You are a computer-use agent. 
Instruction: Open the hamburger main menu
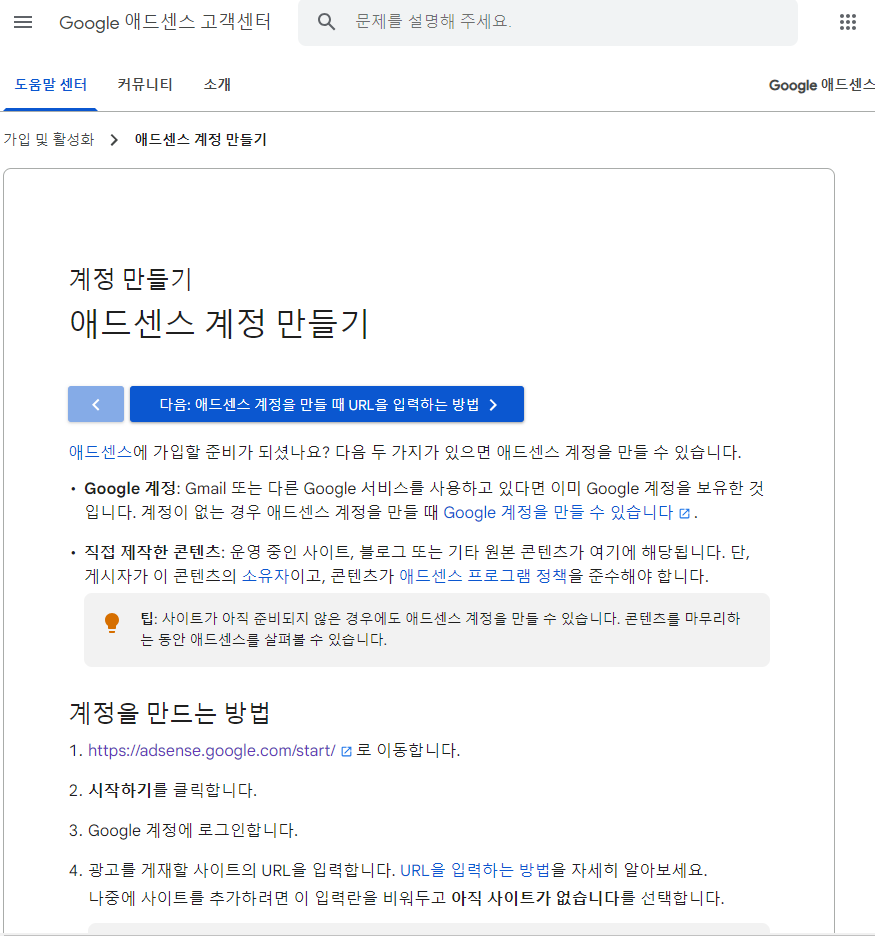23,22
